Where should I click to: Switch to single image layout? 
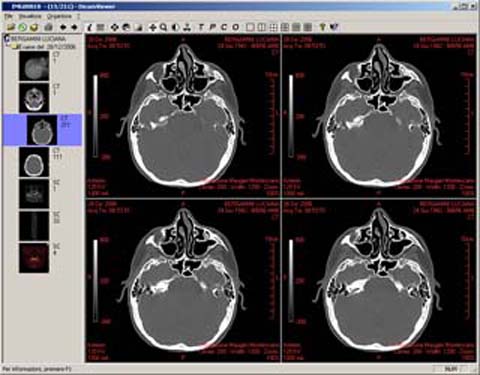tap(250, 27)
